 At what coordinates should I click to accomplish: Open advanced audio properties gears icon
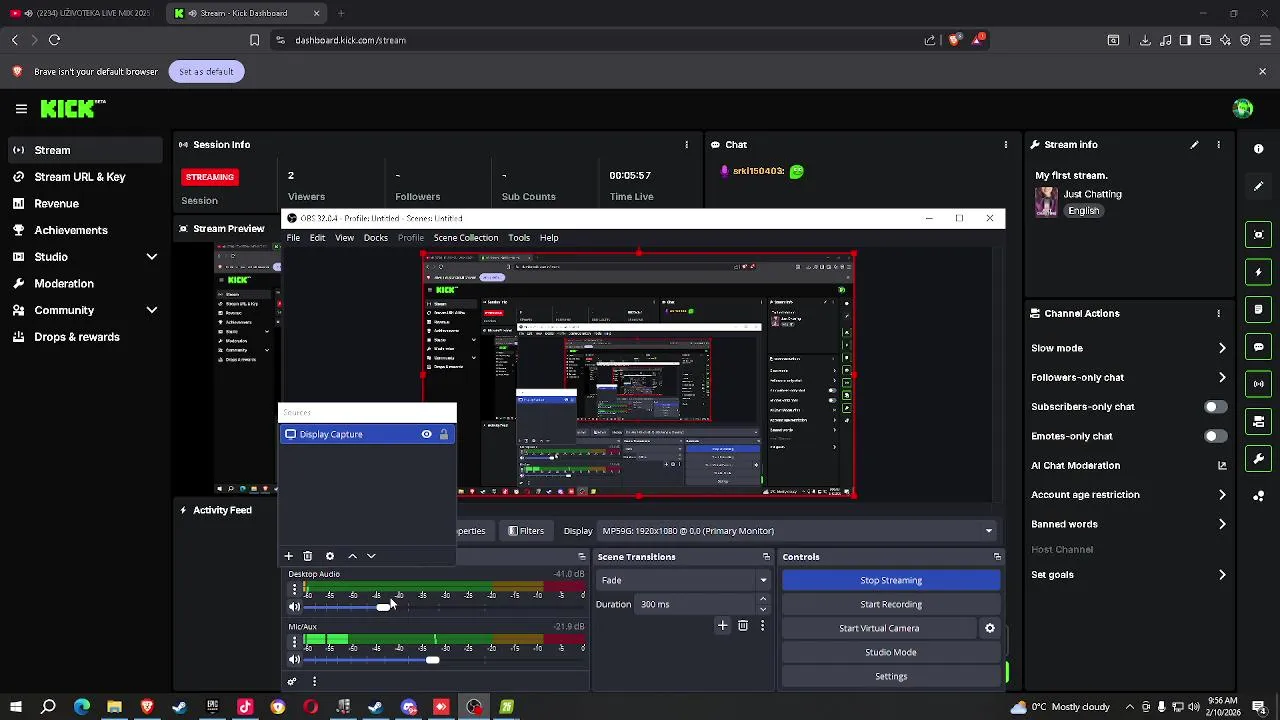tap(292, 682)
